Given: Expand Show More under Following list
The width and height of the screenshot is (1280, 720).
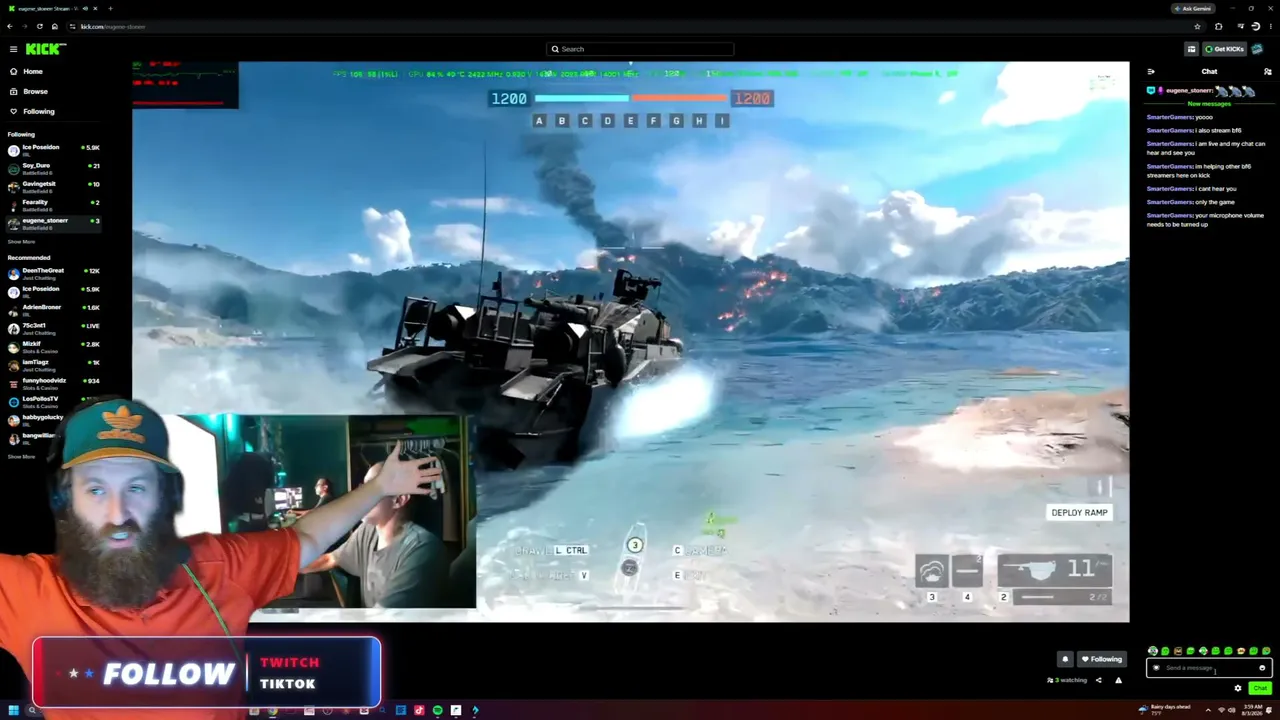Looking at the screenshot, I should pos(21,242).
